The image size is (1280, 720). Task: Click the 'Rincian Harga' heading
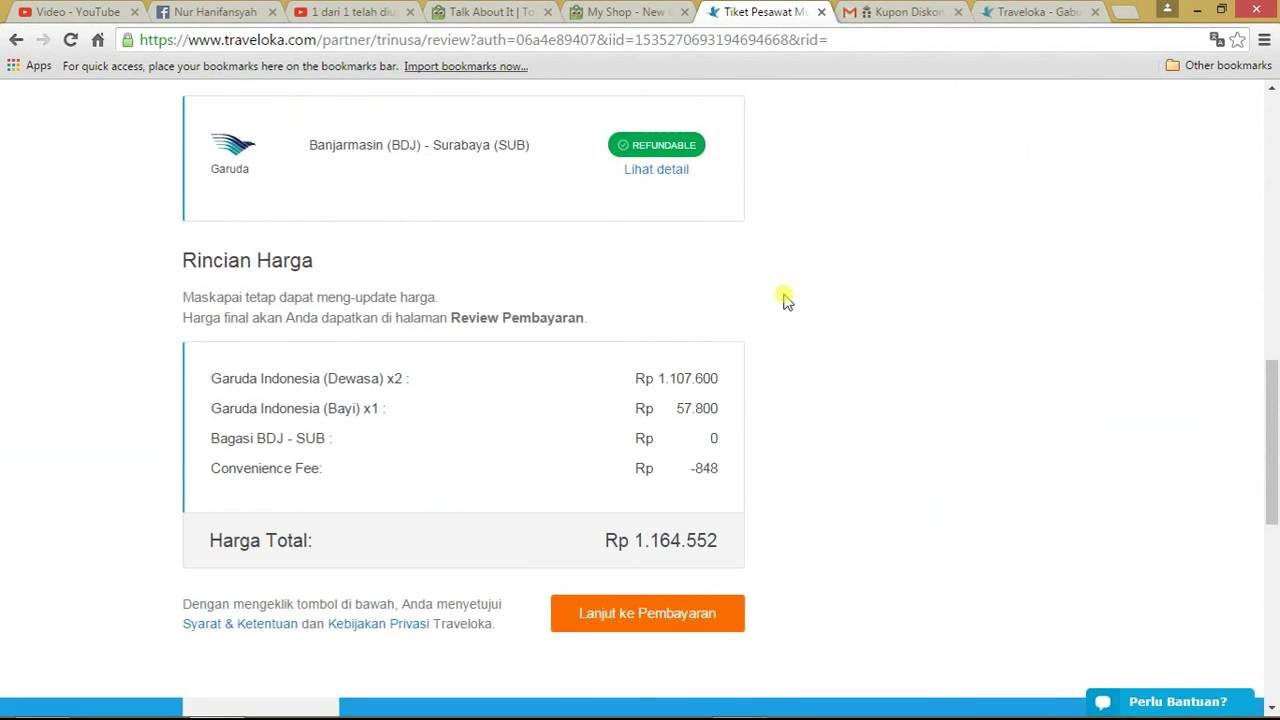247,260
